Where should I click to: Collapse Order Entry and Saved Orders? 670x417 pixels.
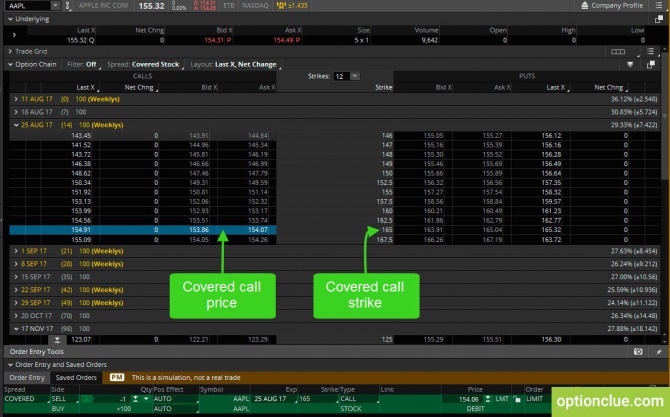pos(10,365)
